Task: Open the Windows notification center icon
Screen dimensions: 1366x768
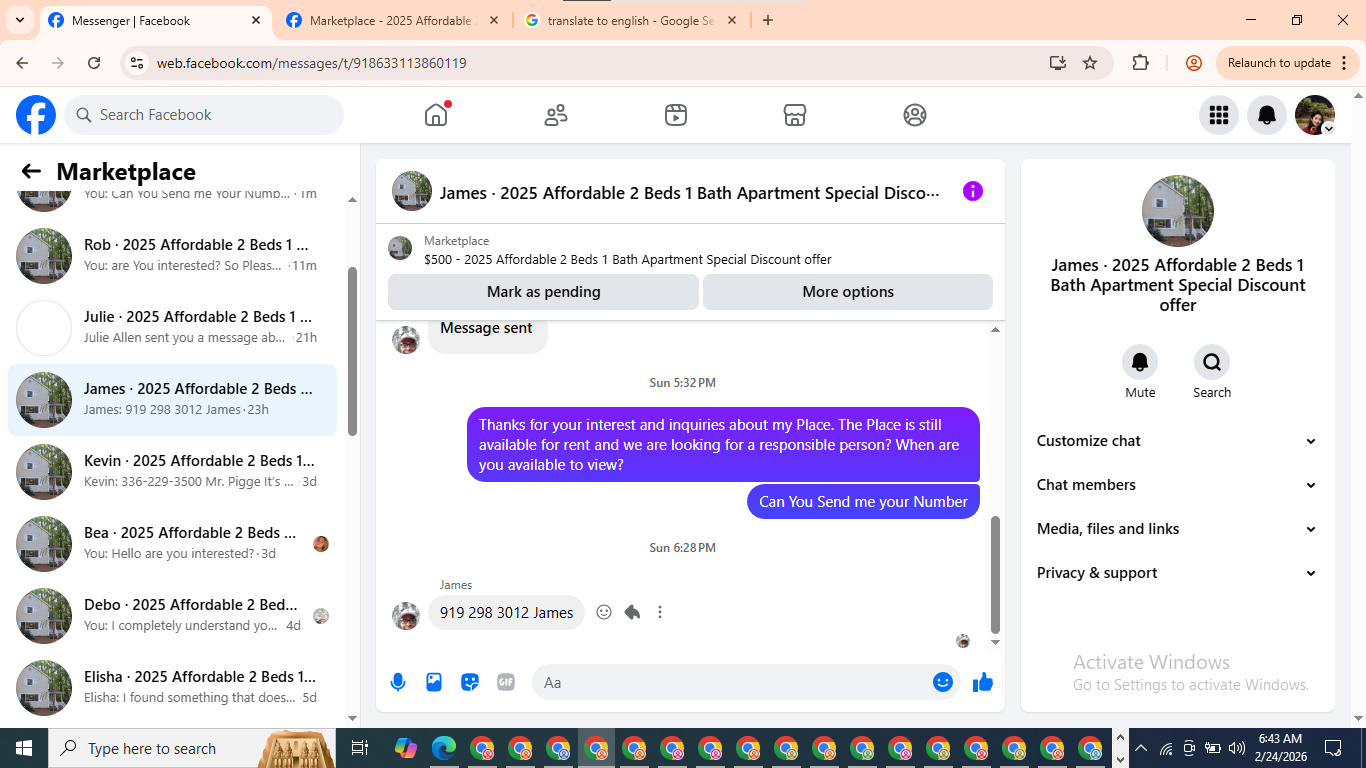Action: [1333, 748]
